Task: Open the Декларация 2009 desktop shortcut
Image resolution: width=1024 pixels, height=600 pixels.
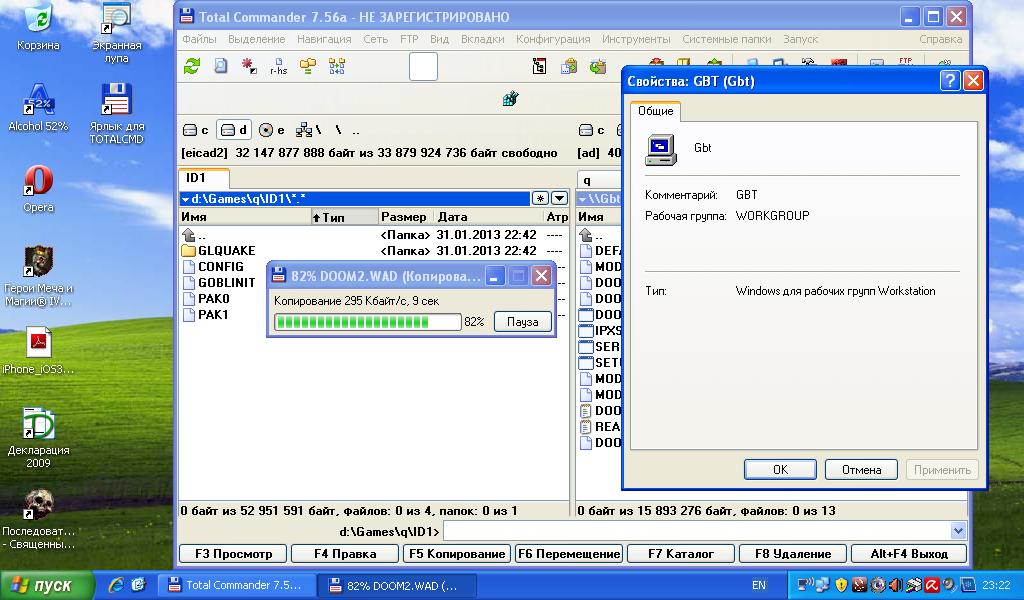Action: (x=38, y=437)
